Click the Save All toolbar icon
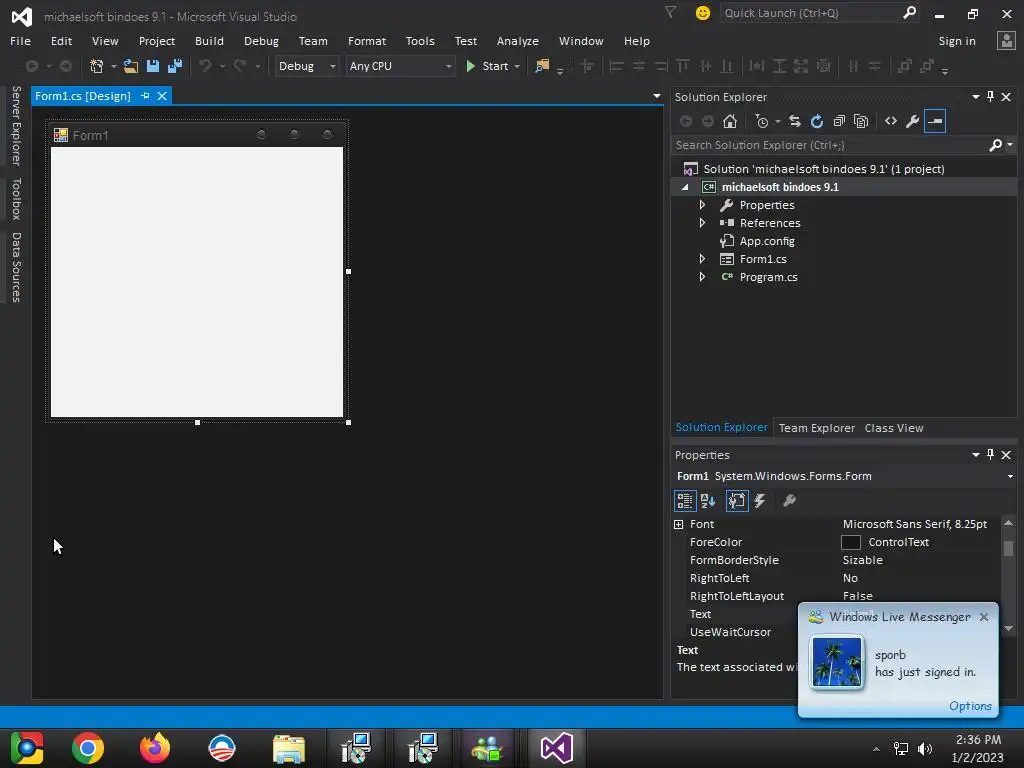 click(x=175, y=66)
